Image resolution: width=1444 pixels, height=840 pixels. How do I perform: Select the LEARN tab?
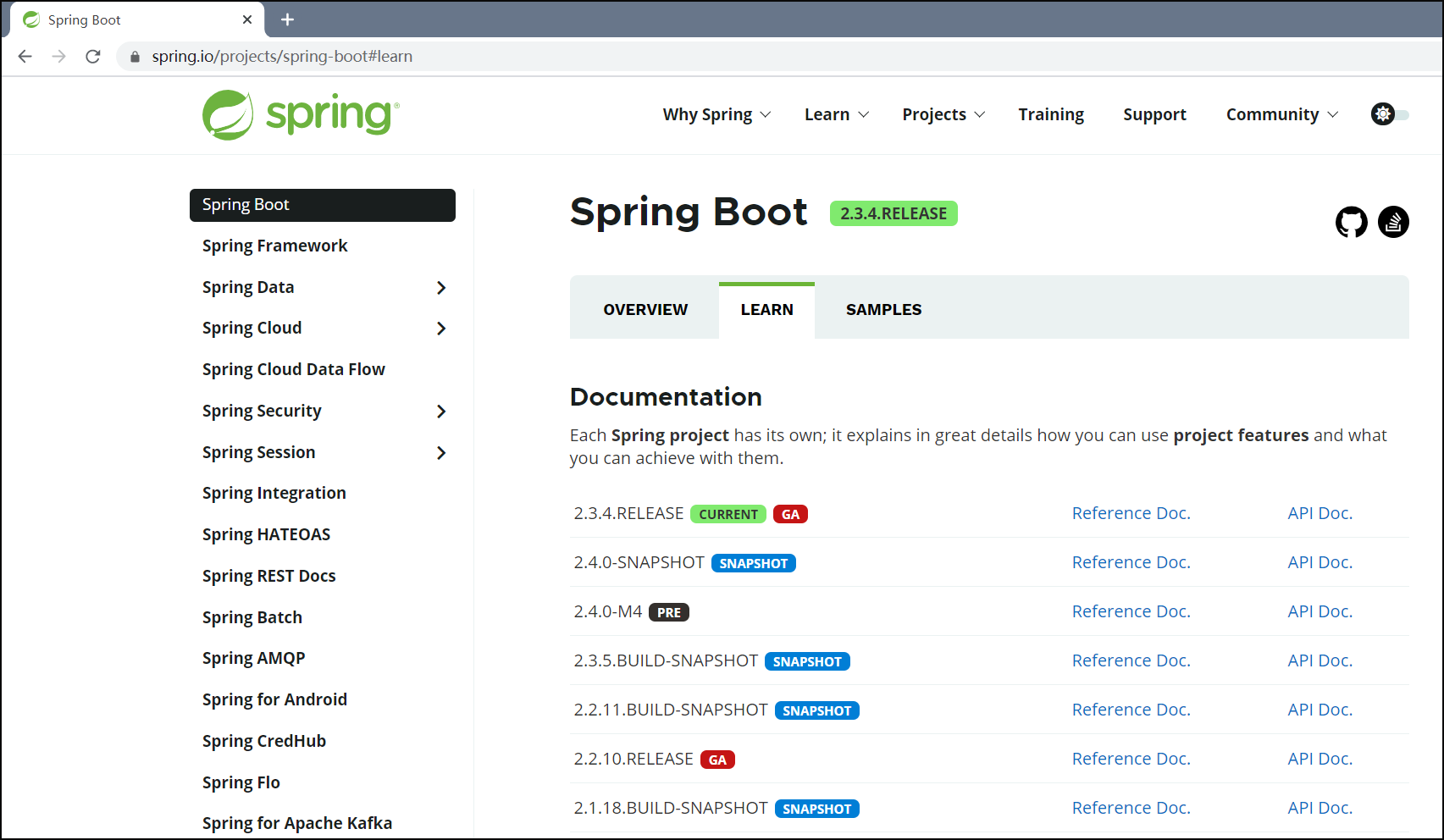click(x=766, y=310)
